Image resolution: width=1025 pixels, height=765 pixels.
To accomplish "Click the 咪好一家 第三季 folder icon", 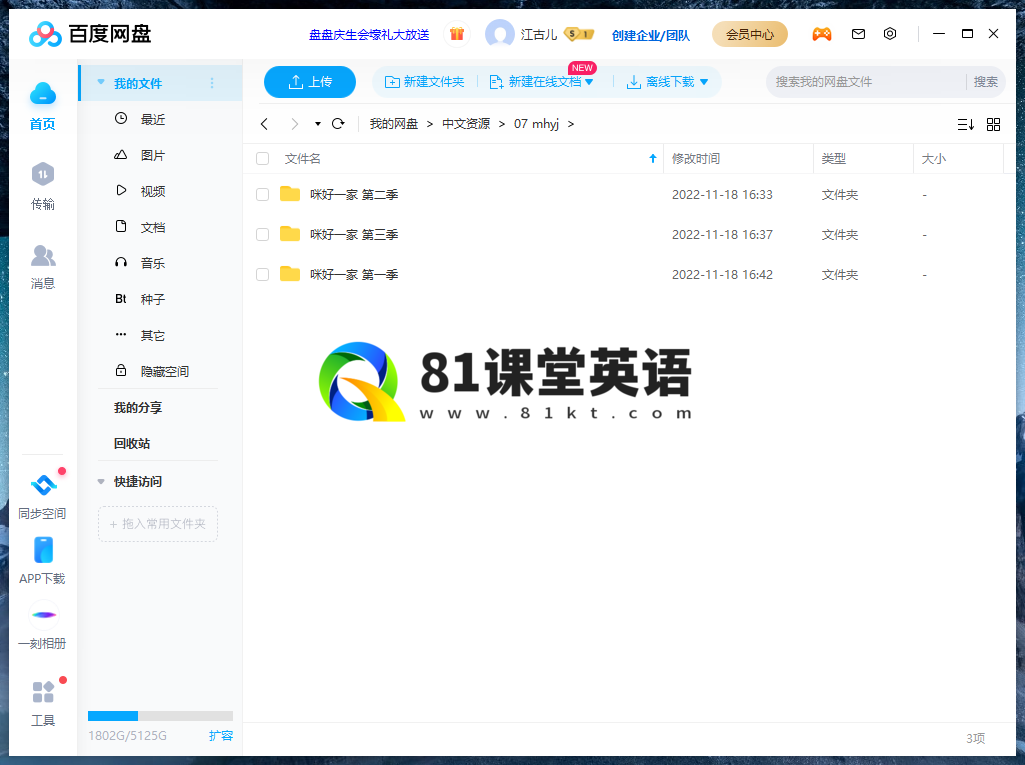I will (290, 233).
